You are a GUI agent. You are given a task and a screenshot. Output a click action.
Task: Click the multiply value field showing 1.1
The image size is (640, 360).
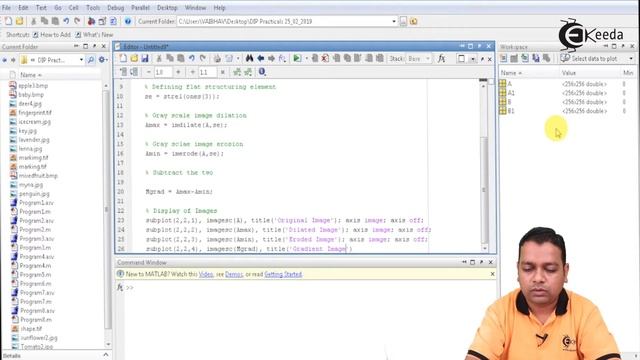(207, 72)
